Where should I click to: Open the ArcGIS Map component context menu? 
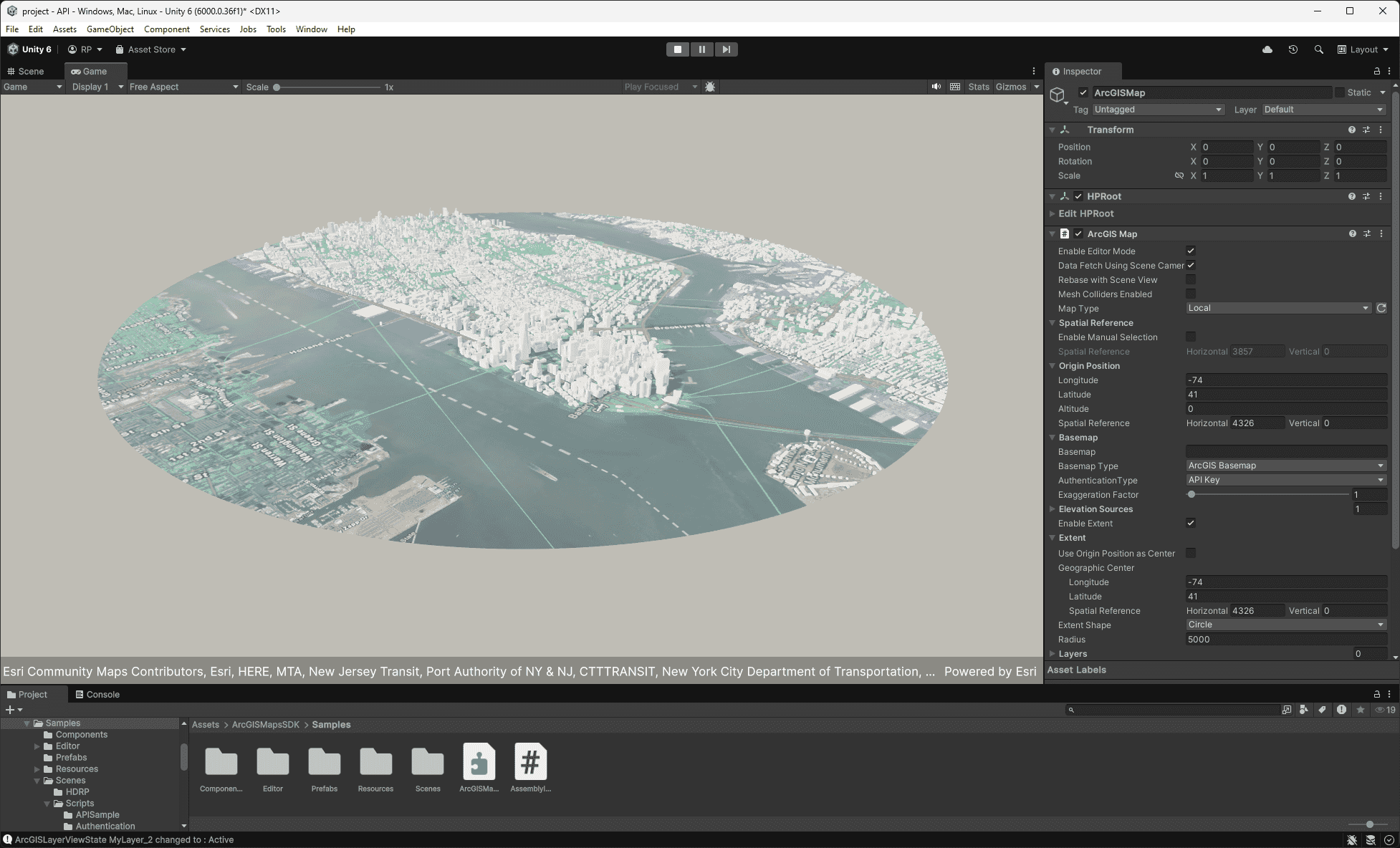(1382, 233)
